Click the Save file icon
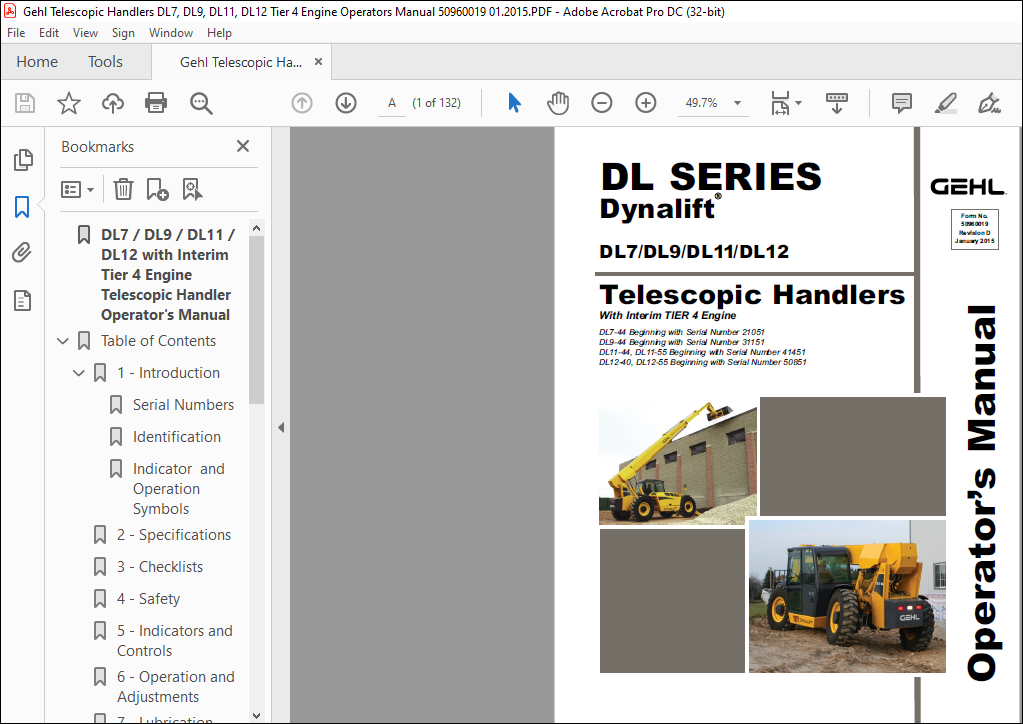This screenshot has width=1023, height=724. (25, 103)
